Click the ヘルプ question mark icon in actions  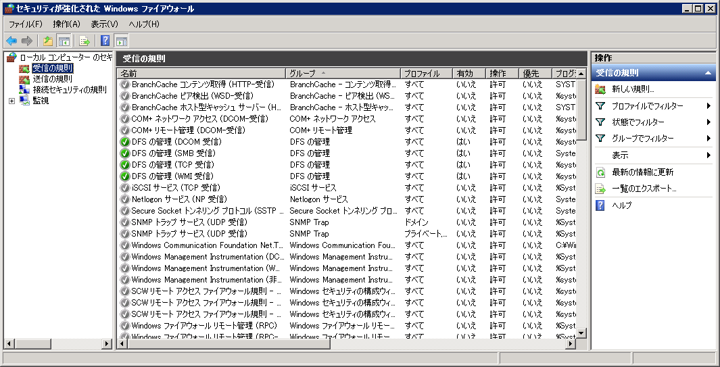click(601, 205)
